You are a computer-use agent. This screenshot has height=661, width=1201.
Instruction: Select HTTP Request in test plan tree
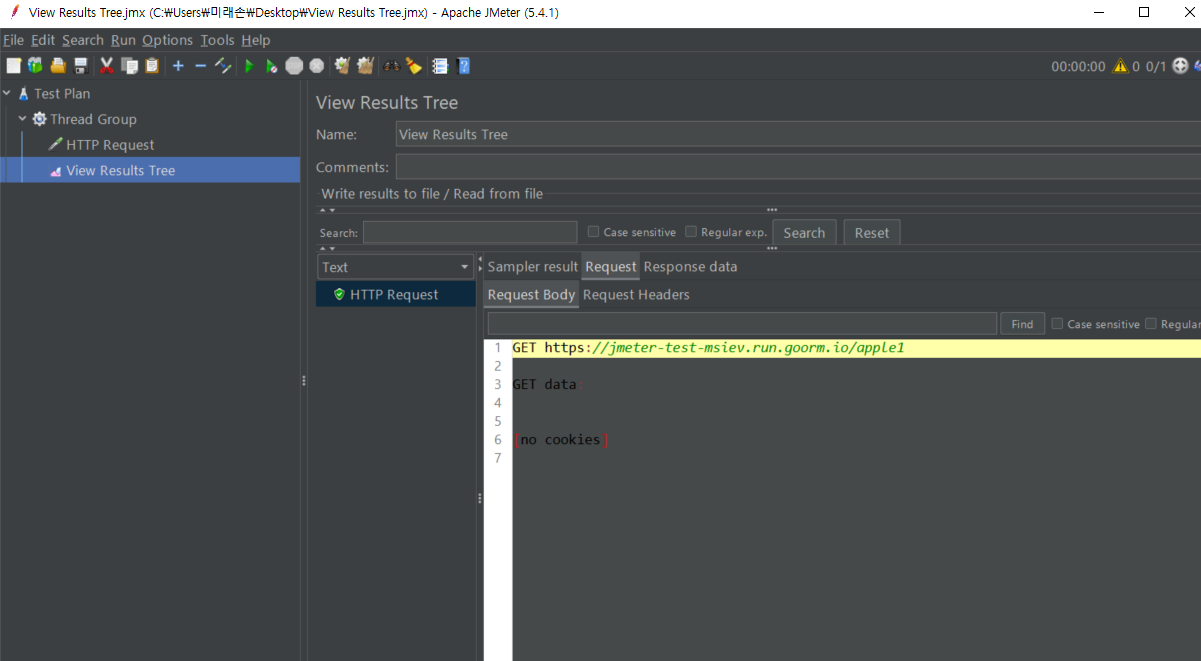pos(110,145)
